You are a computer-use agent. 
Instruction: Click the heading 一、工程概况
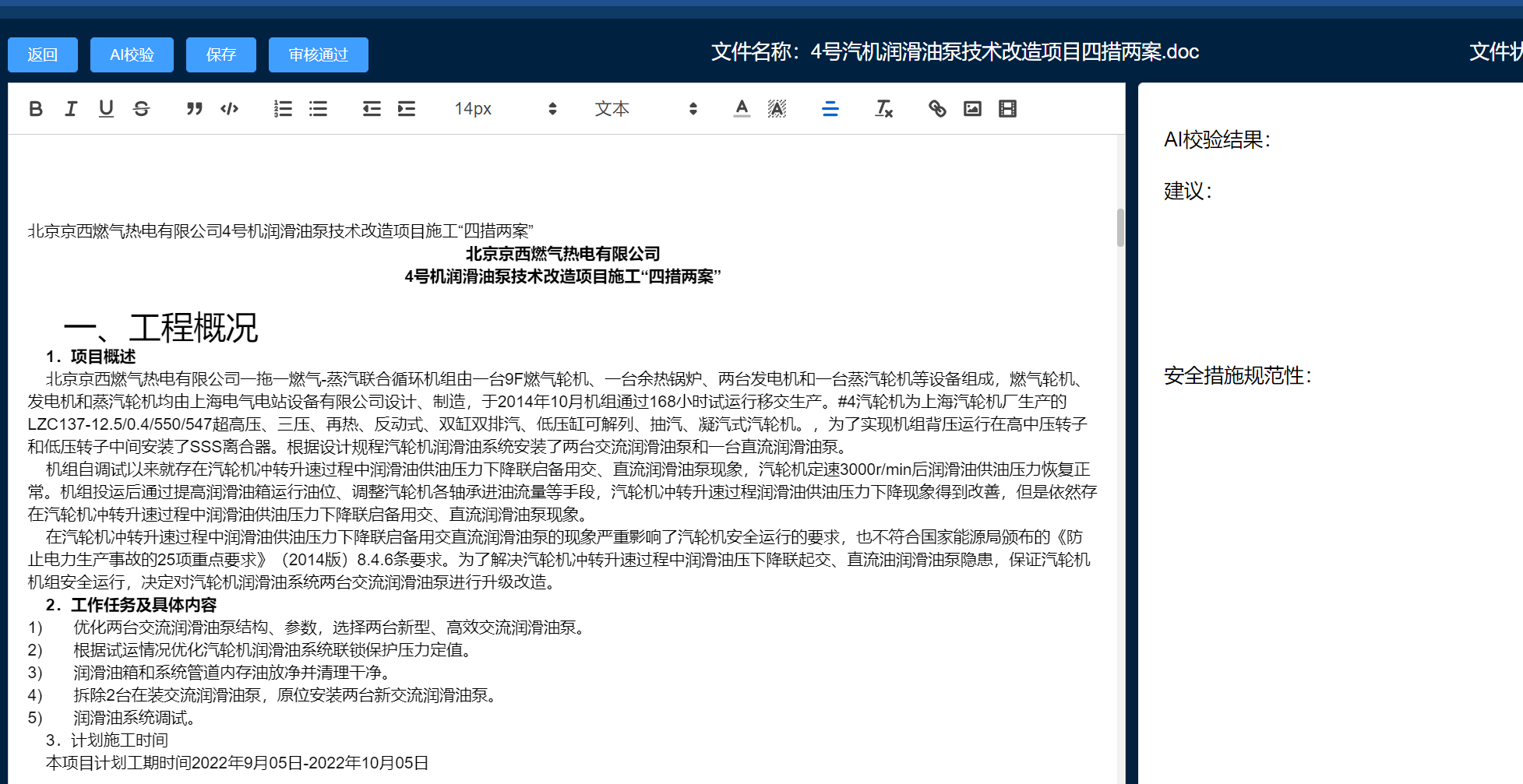[x=160, y=328]
